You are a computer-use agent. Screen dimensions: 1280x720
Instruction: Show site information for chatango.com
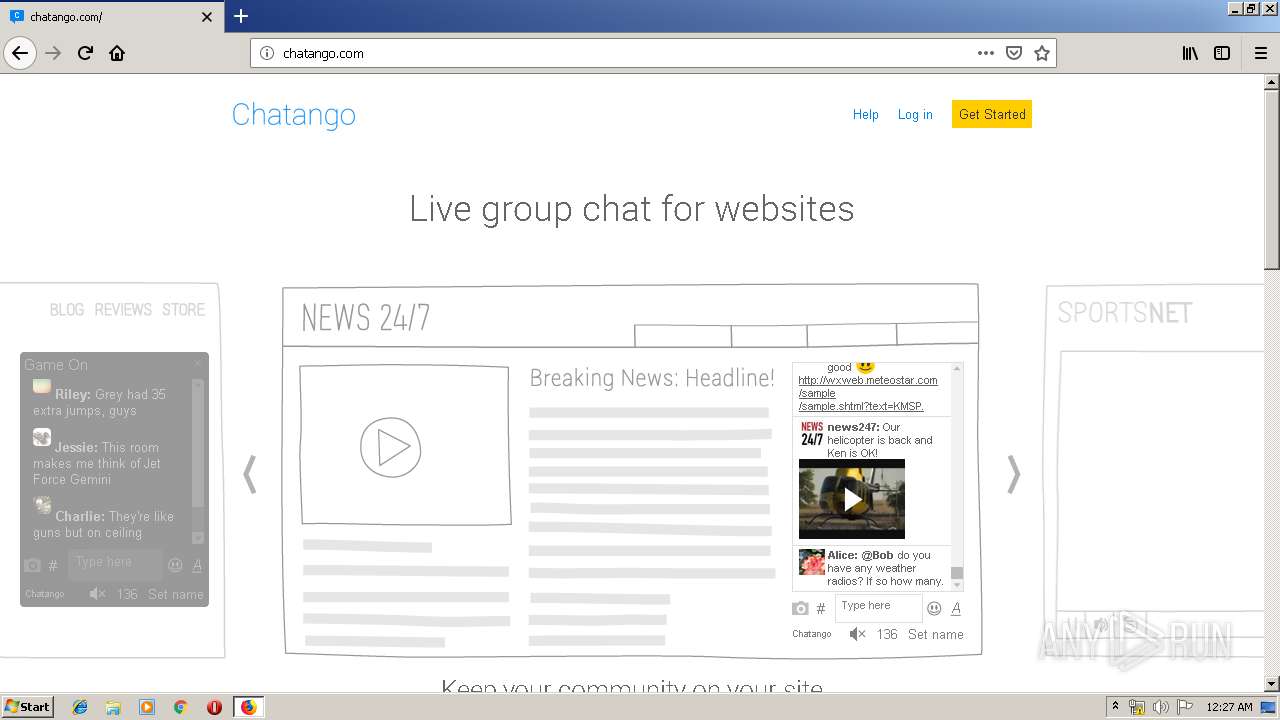pos(267,53)
